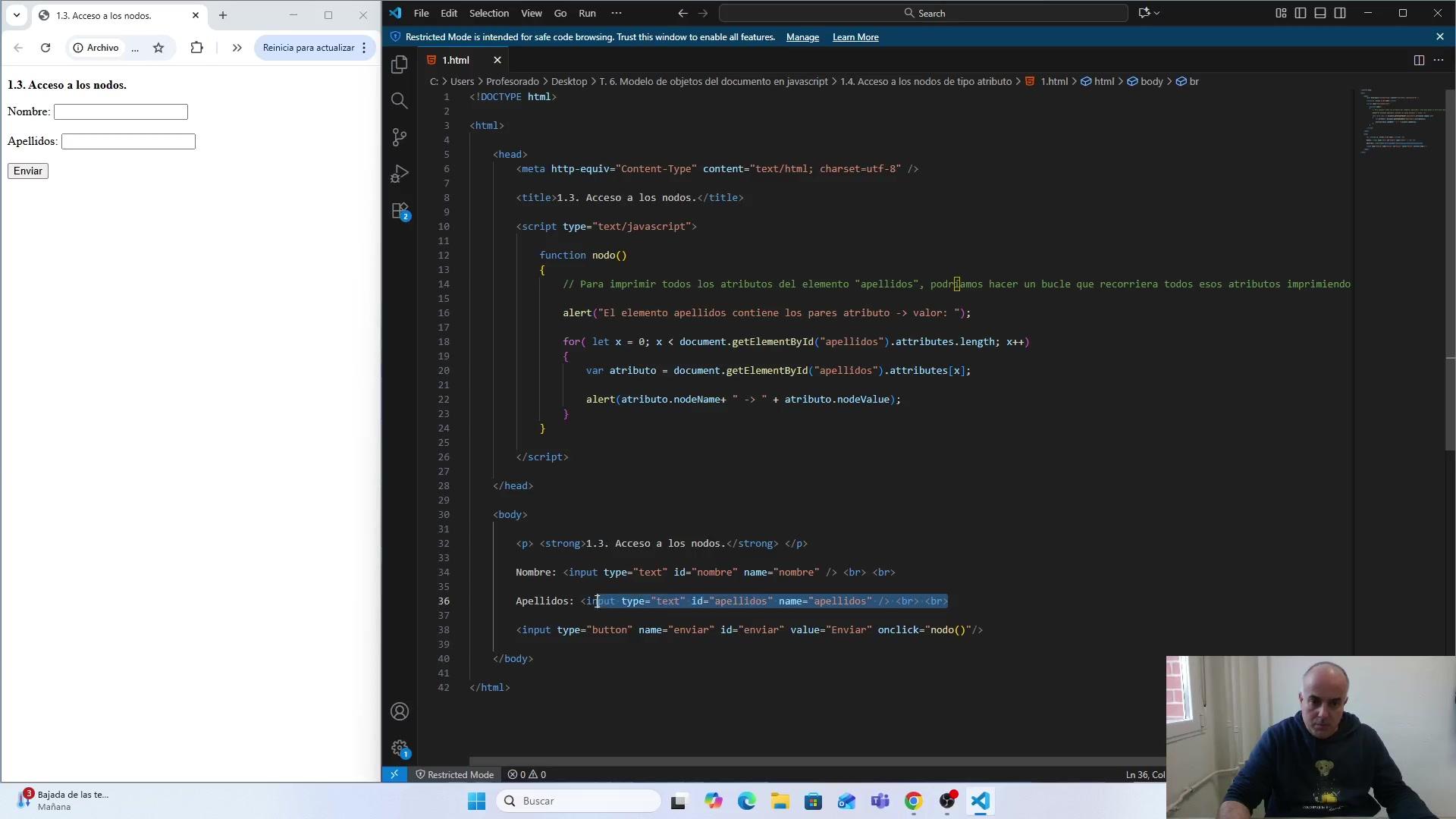Image resolution: width=1456 pixels, height=819 pixels.
Task: Click the code minimap overview
Action: click(x=1400, y=121)
